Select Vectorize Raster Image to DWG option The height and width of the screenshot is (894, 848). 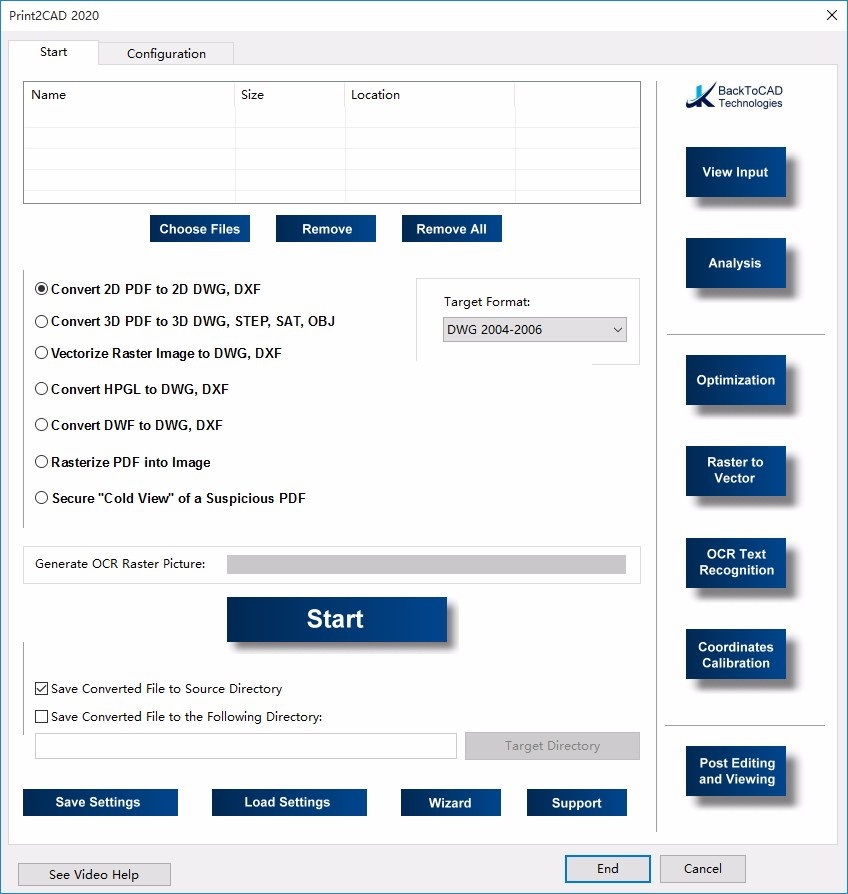(42, 353)
